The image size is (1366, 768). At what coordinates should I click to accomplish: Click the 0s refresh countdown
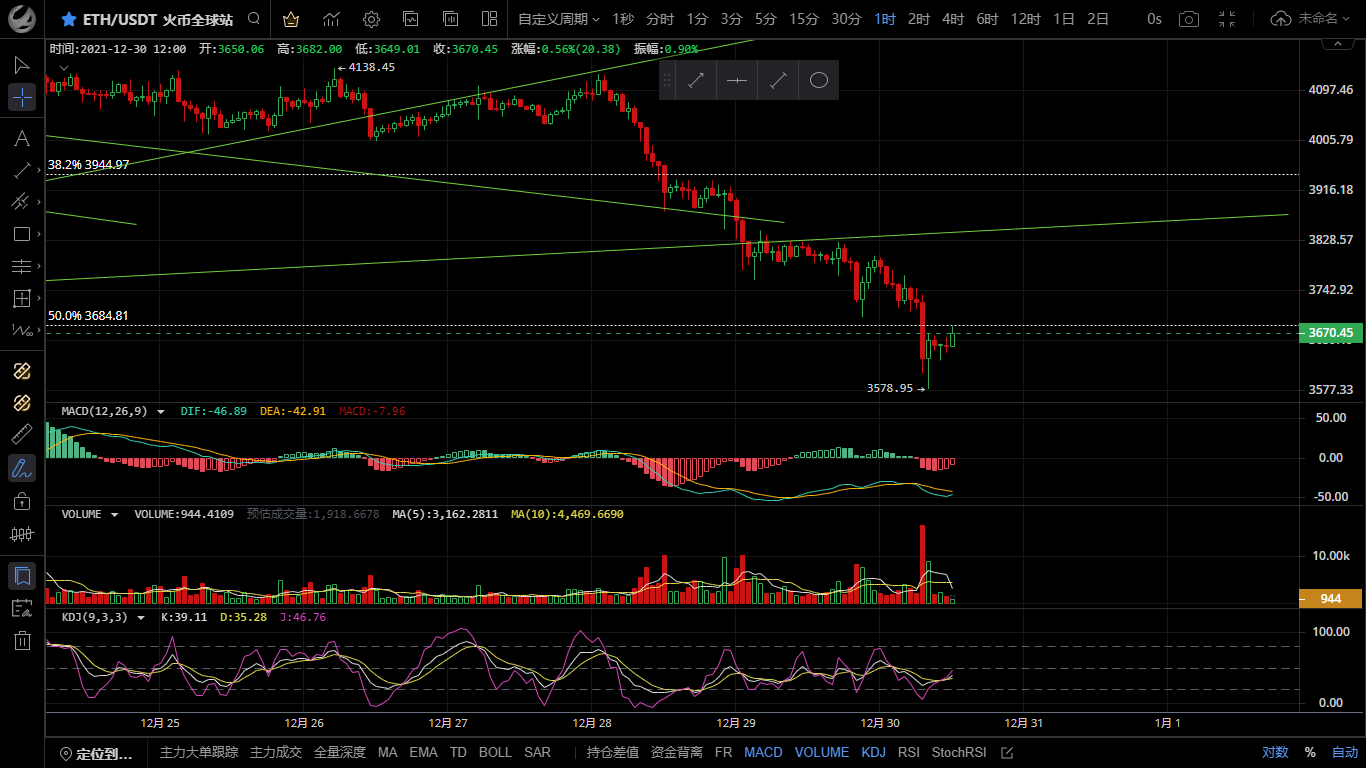pos(1155,19)
